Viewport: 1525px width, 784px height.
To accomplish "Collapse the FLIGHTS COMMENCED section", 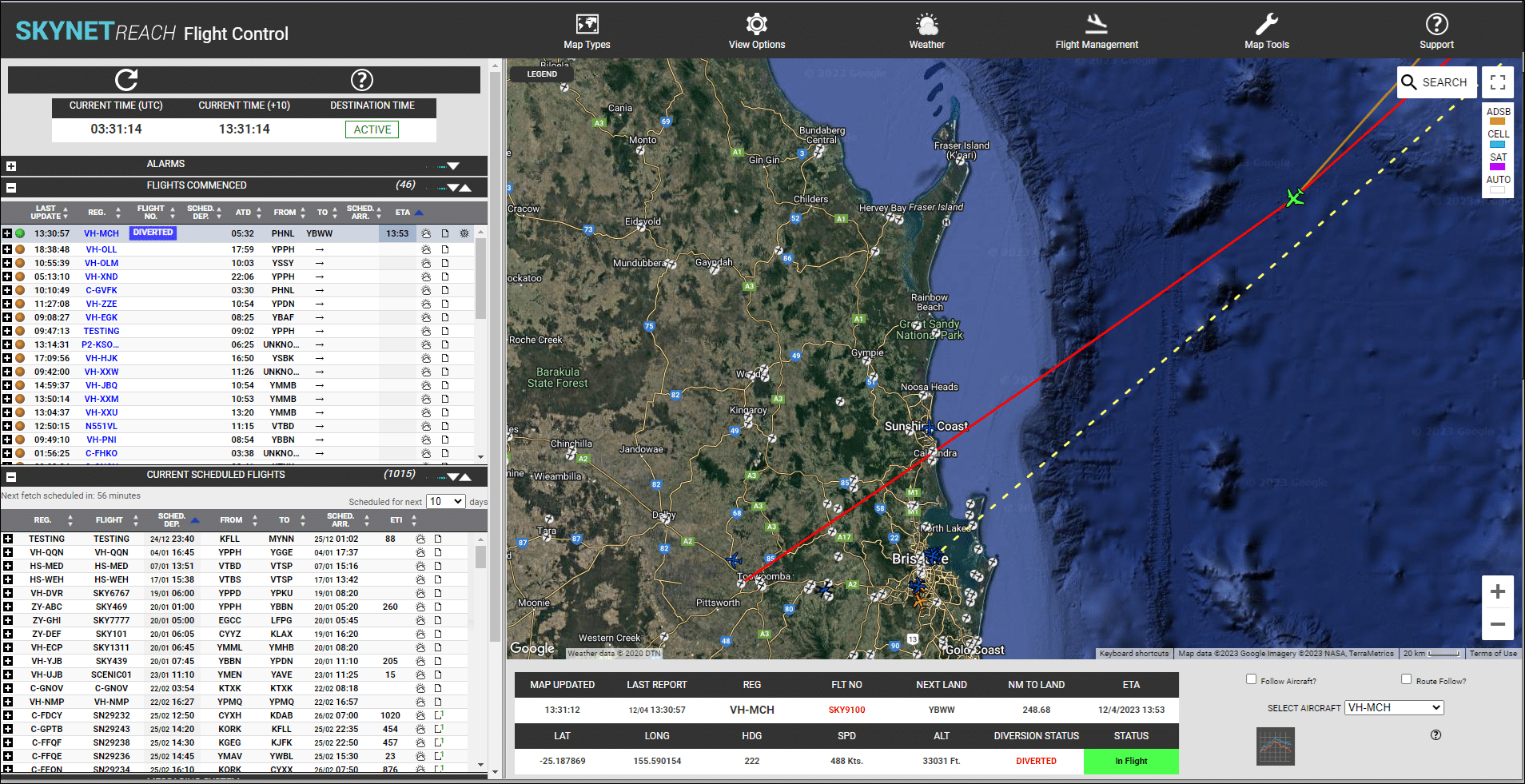I will tap(11, 186).
